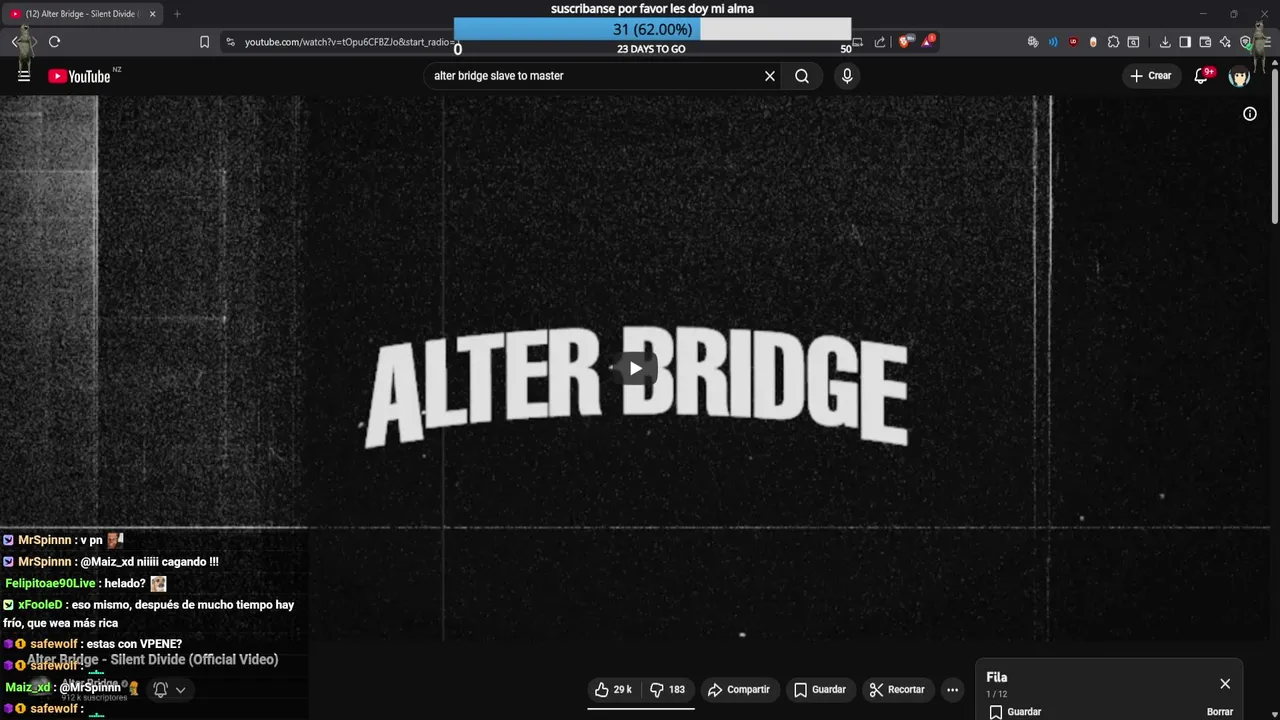Open site settings icon in address bar
1280x720 pixels.
point(231,42)
